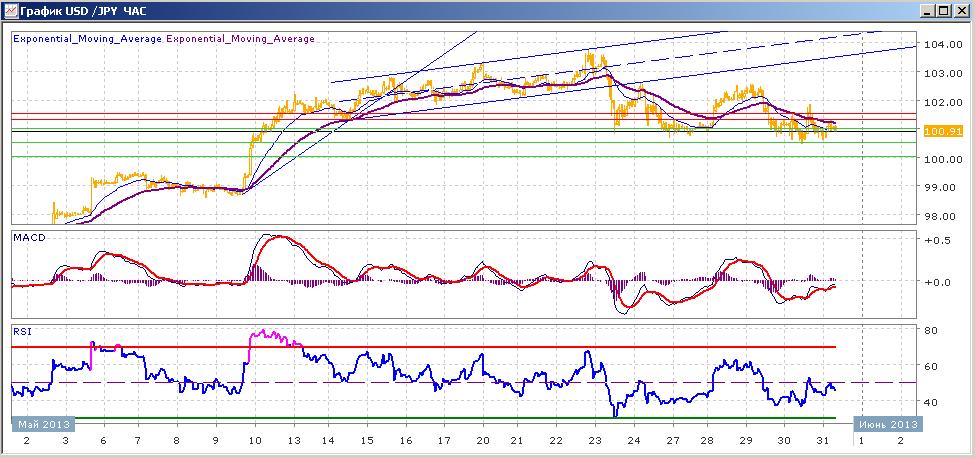Select the Май 2013 month label

point(44,424)
